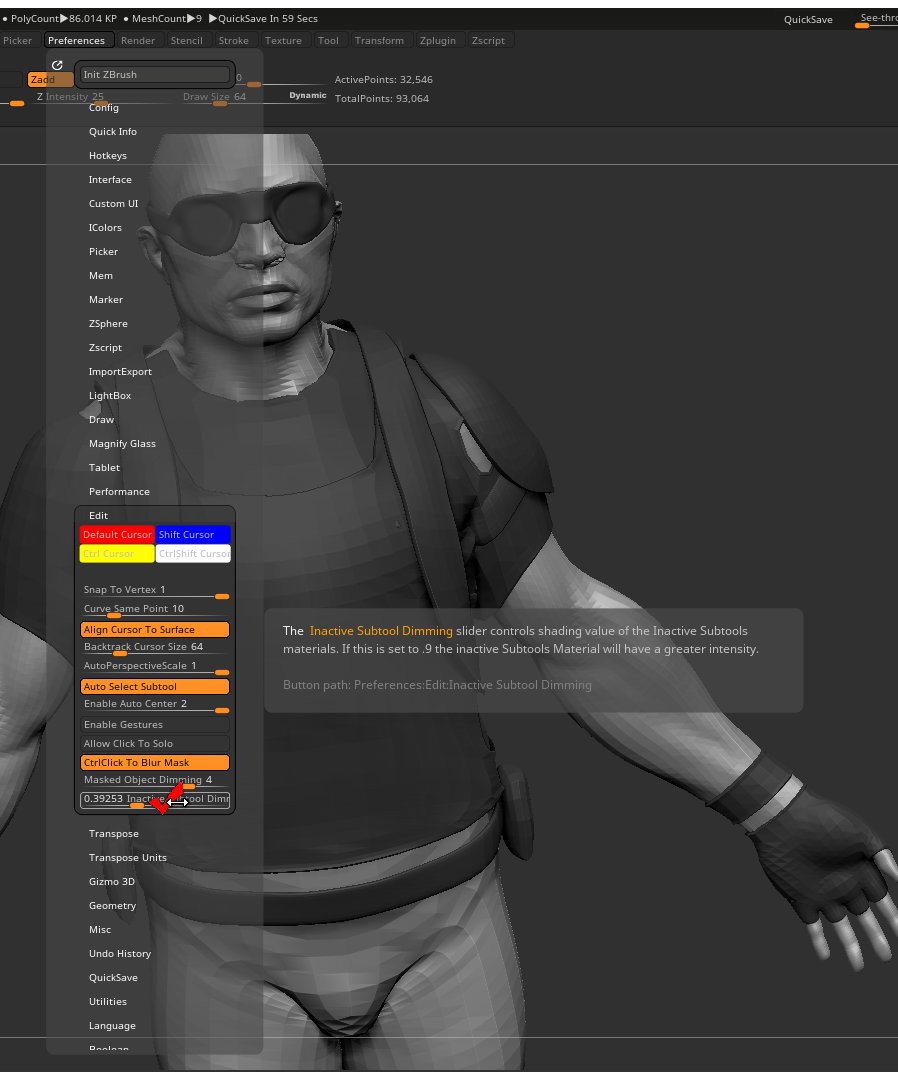Viewport: 898px width, 1072px height.
Task: Enable Gestures option
Action: click(155, 725)
